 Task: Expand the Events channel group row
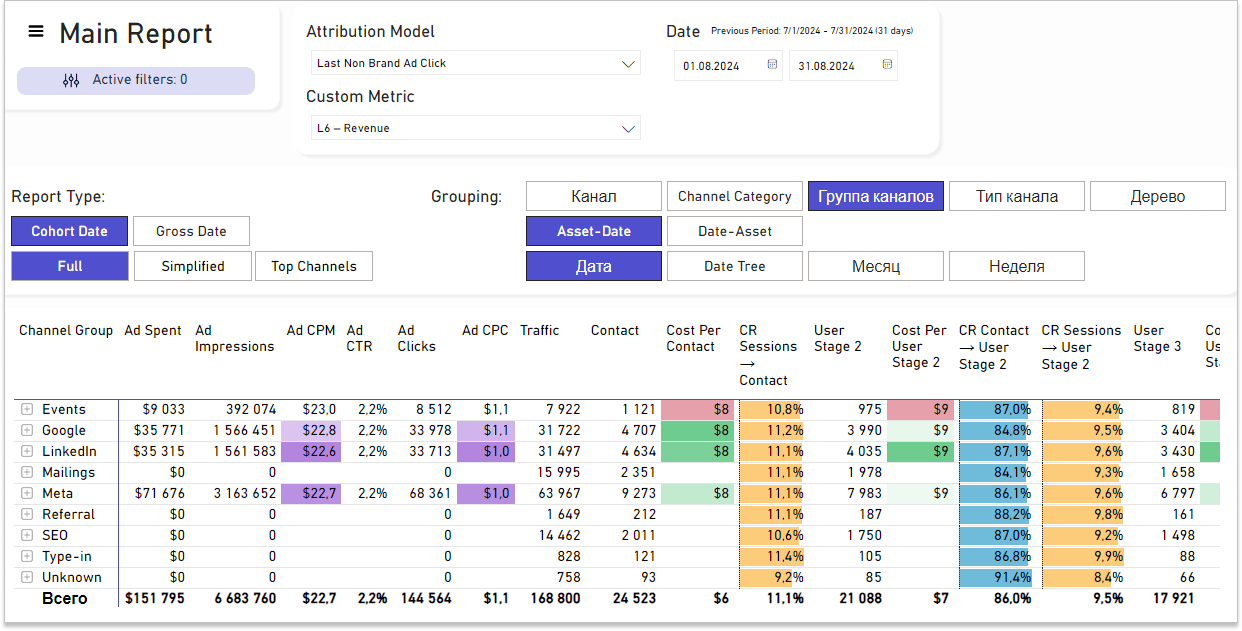click(27, 409)
